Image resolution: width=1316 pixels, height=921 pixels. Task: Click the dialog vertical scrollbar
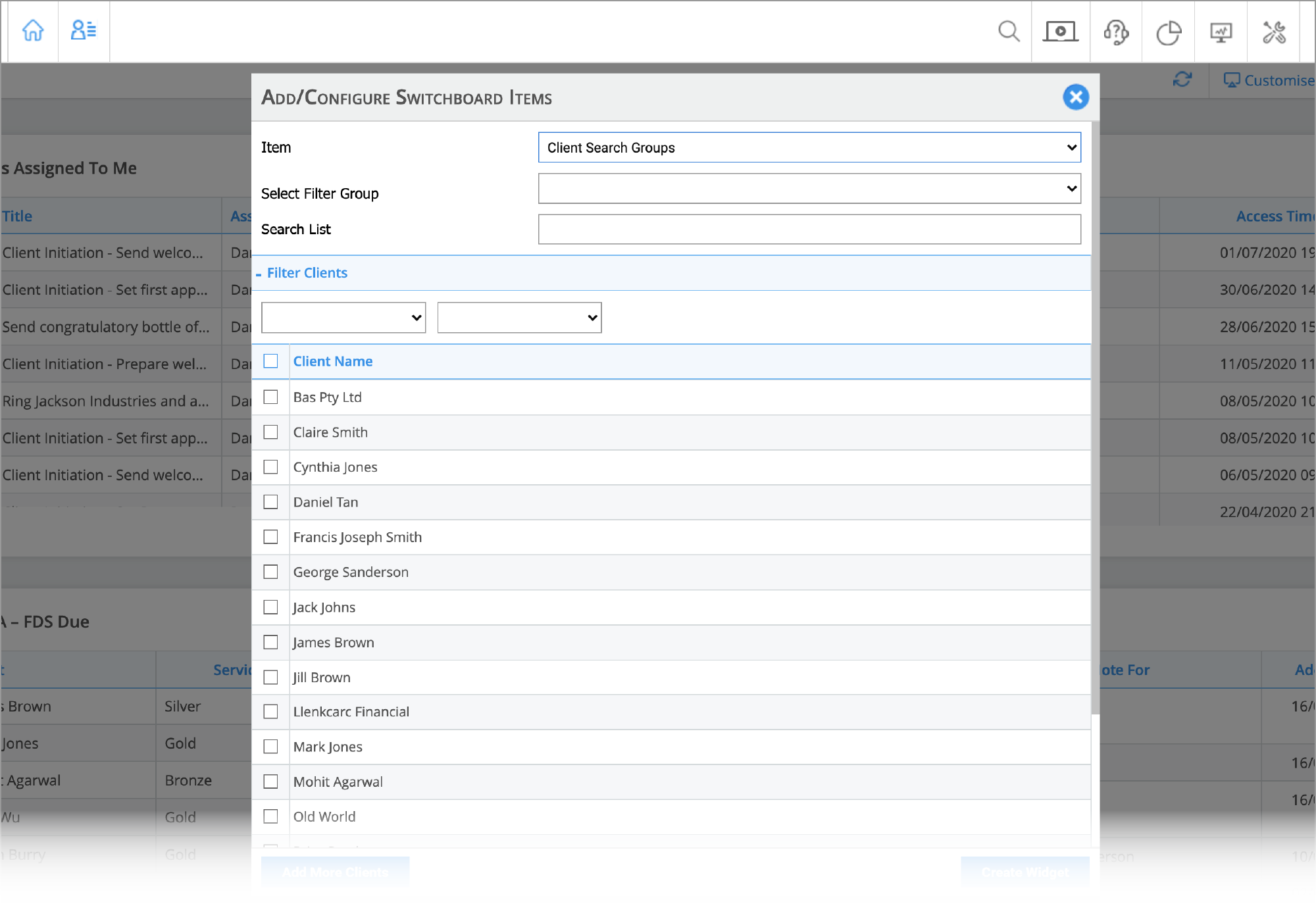click(x=1095, y=418)
